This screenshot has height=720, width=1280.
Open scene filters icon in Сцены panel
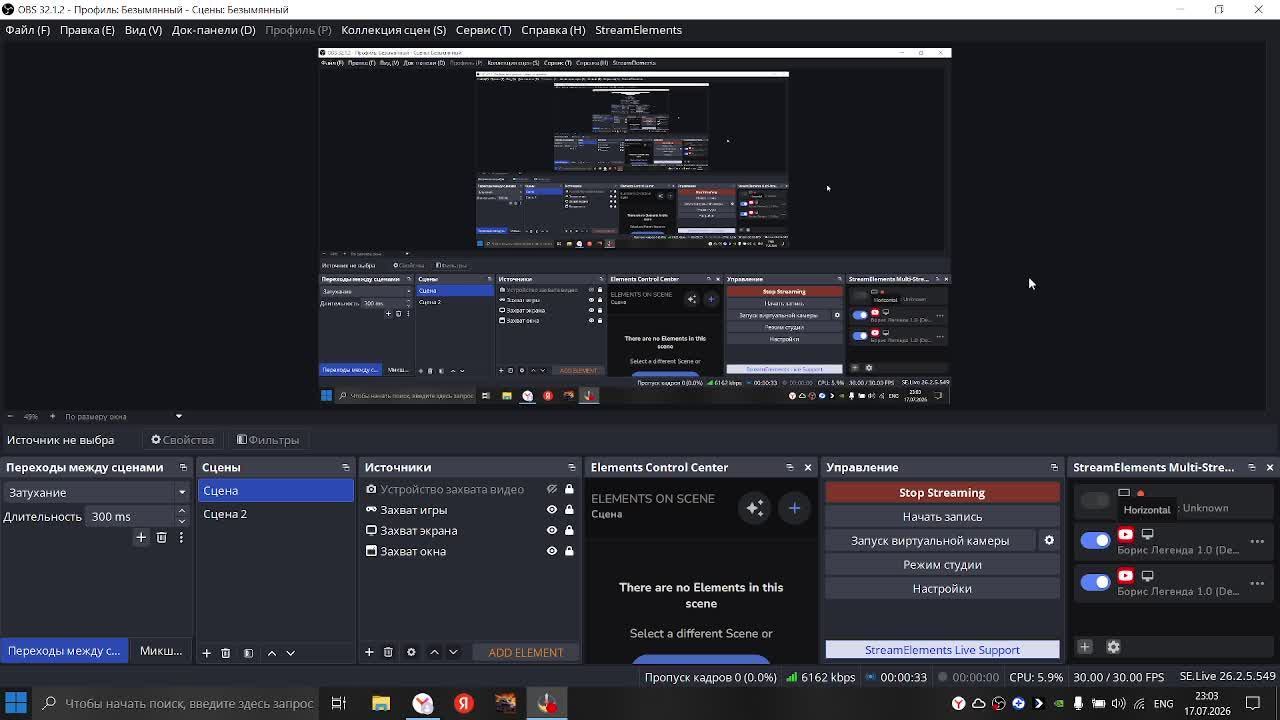click(248, 652)
